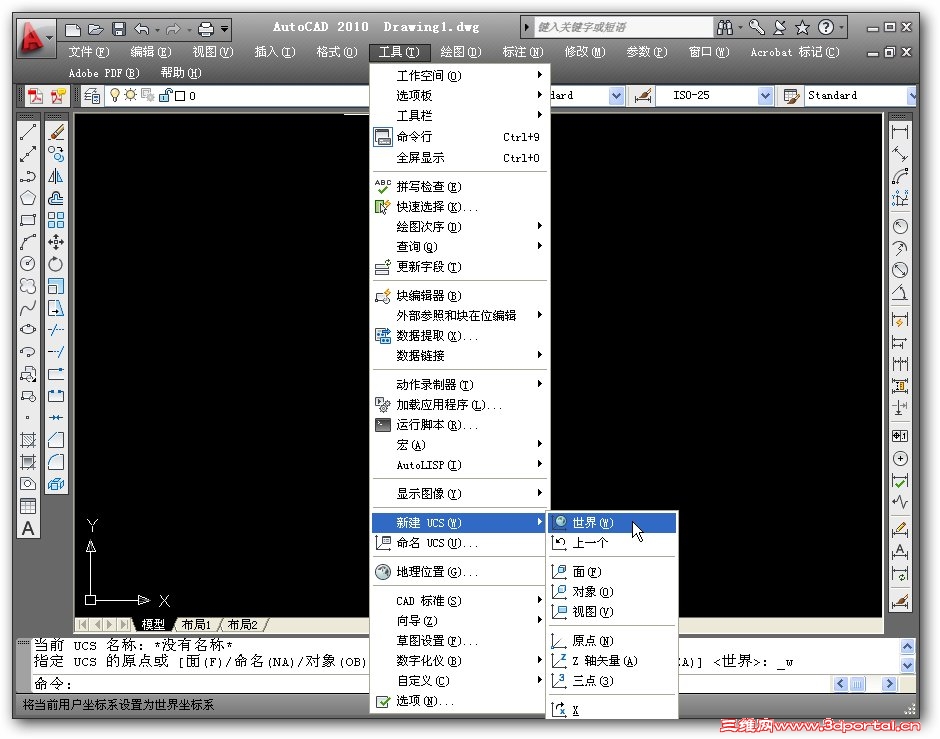
Task: Expand the CAD 标准 submenu
Action: 460,601
